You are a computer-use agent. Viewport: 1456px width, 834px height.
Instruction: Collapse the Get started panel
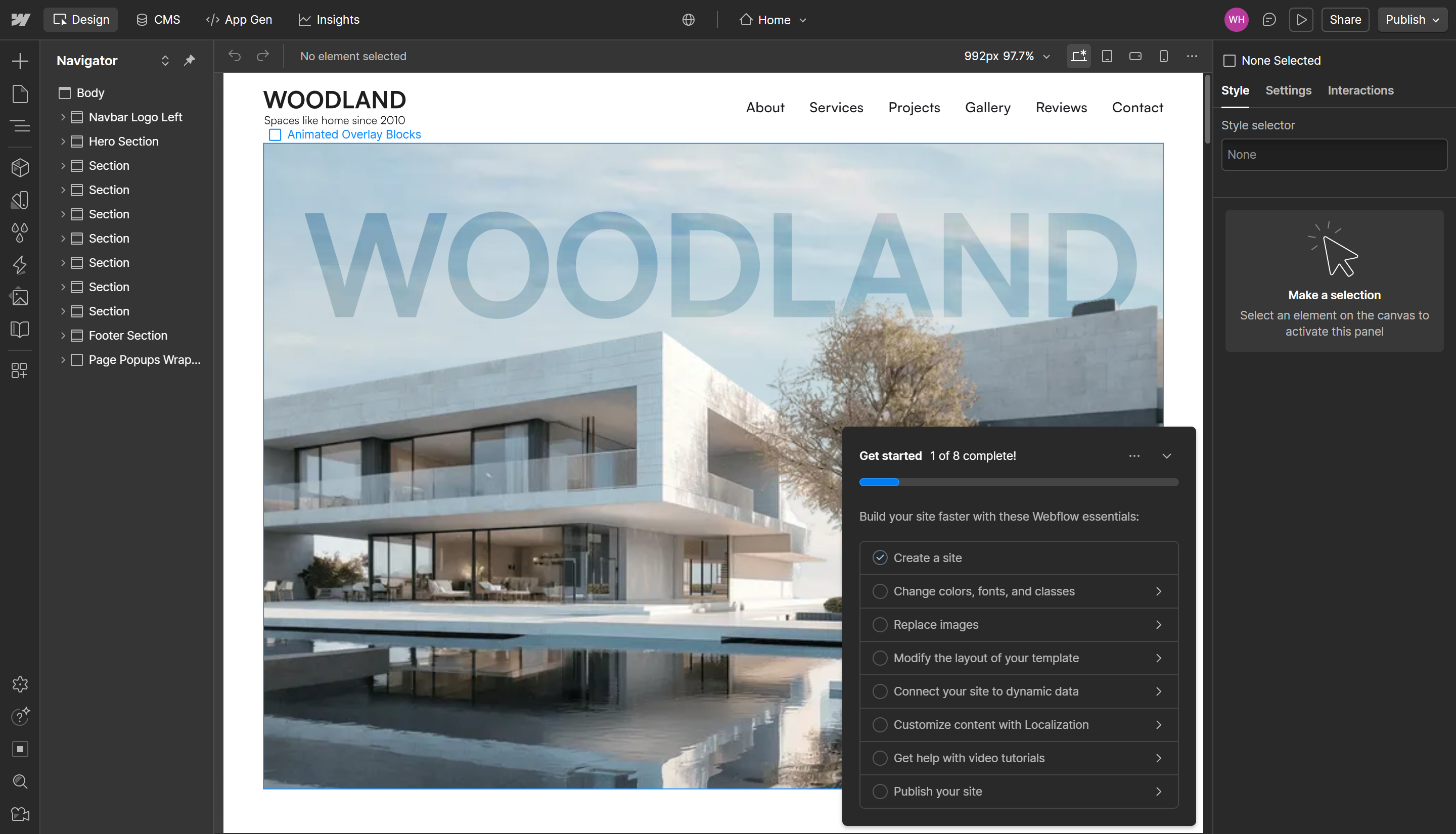click(x=1167, y=456)
